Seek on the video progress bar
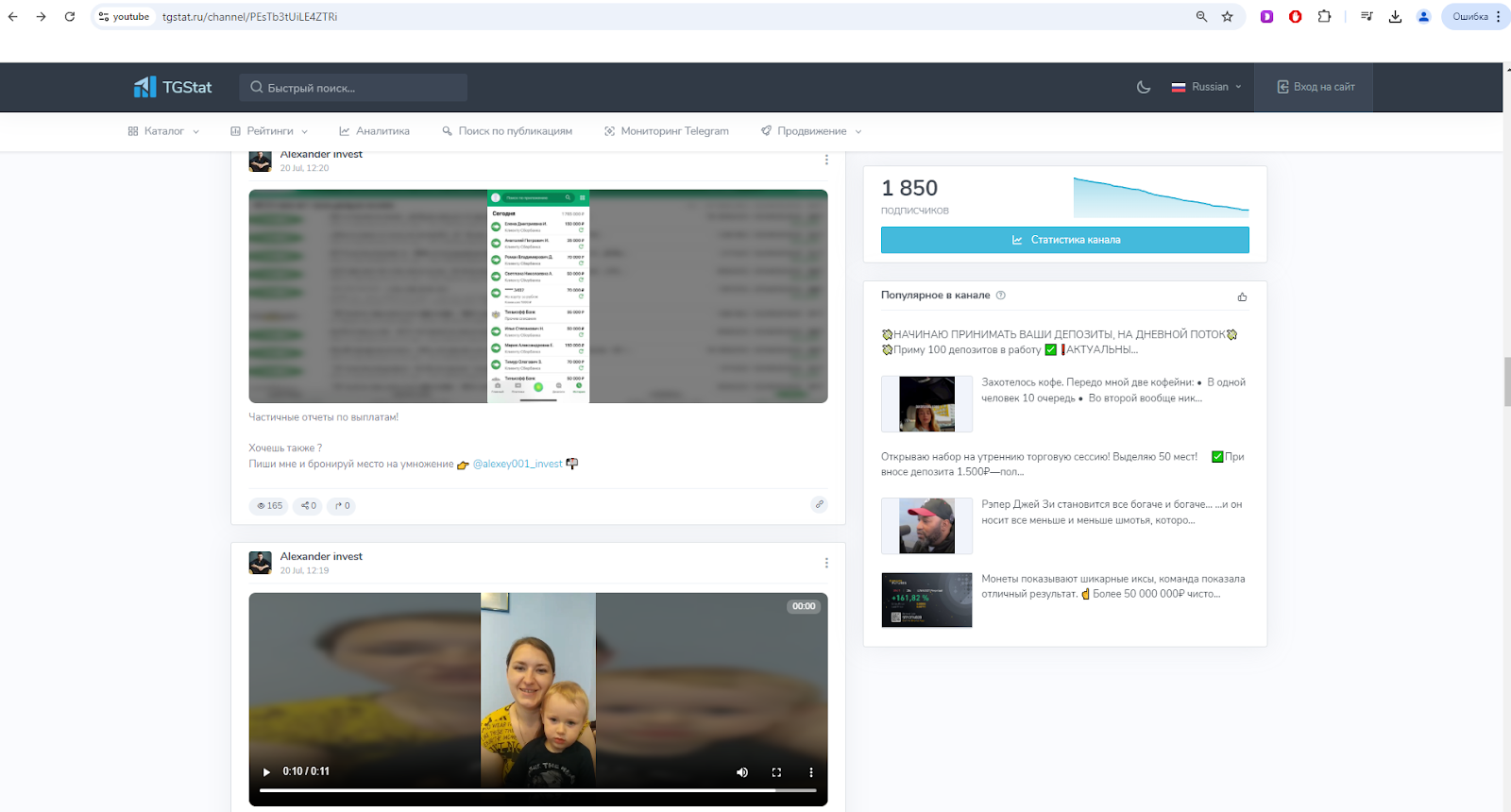1511x812 pixels. pos(538,790)
